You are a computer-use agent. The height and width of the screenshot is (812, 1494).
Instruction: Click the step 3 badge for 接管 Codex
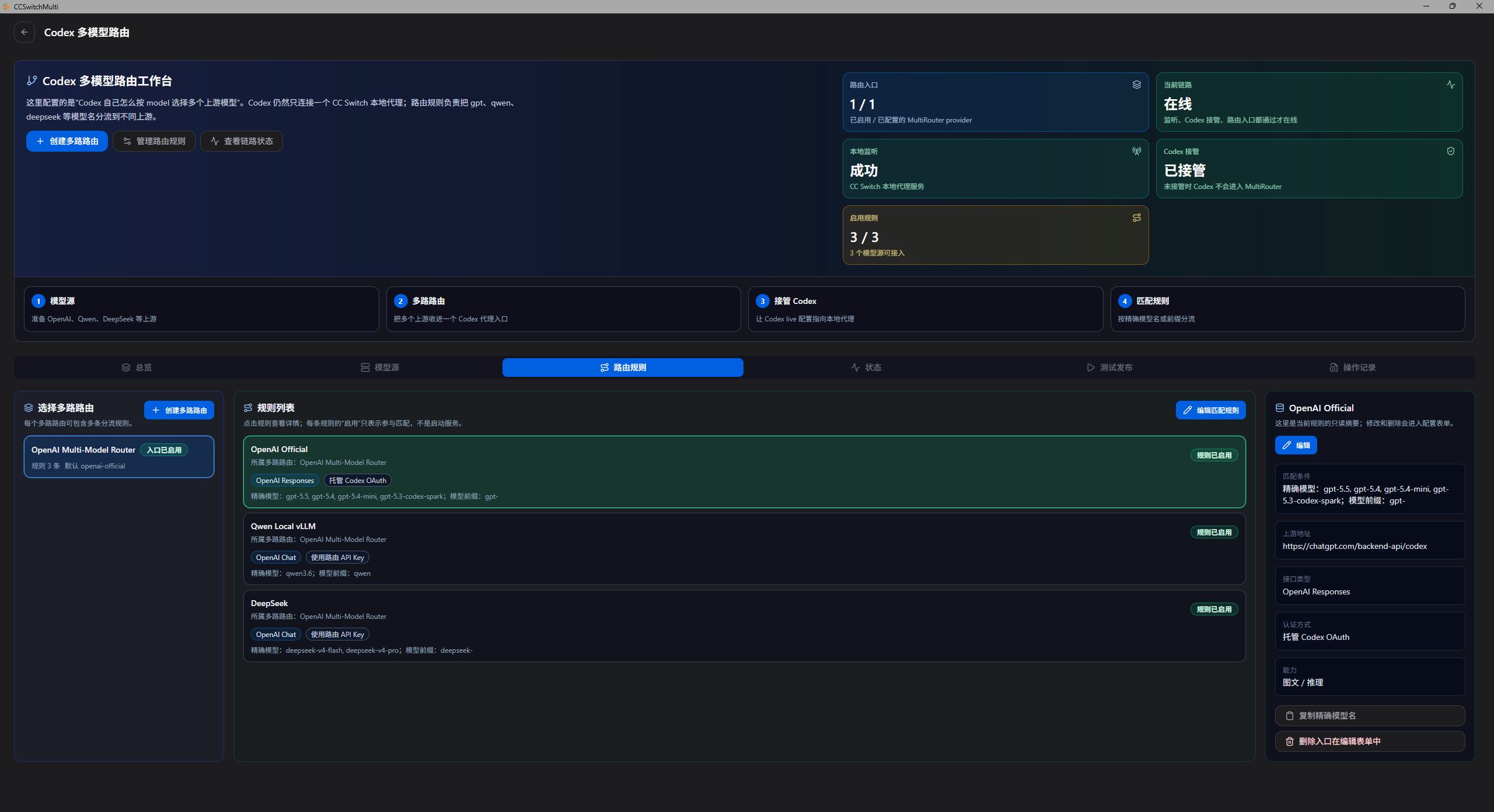763,301
